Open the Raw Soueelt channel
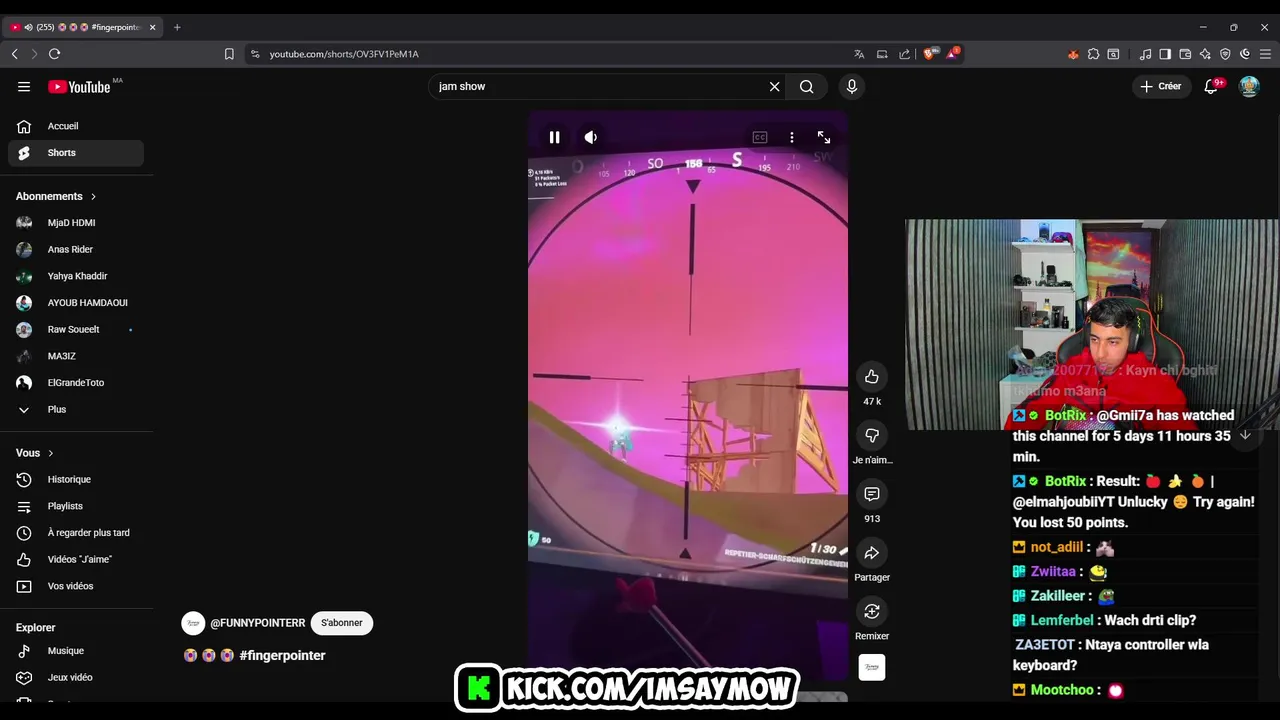1280x720 pixels. pos(76,329)
